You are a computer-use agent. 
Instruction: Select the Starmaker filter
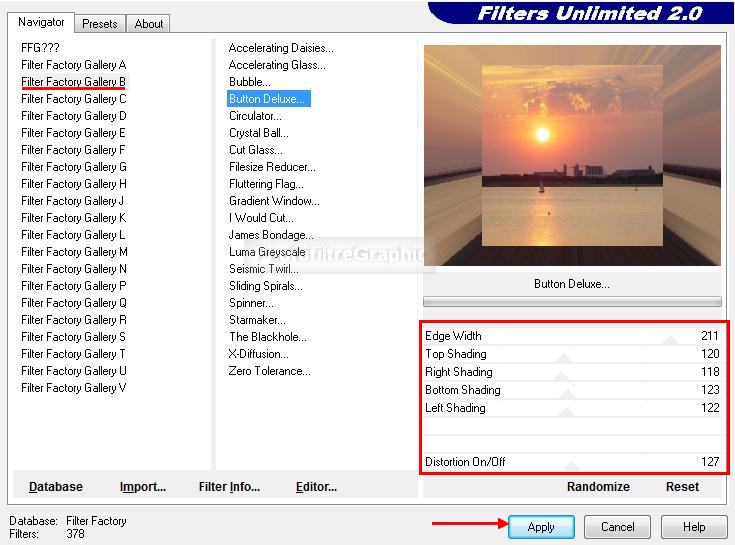tap(258, 320)
